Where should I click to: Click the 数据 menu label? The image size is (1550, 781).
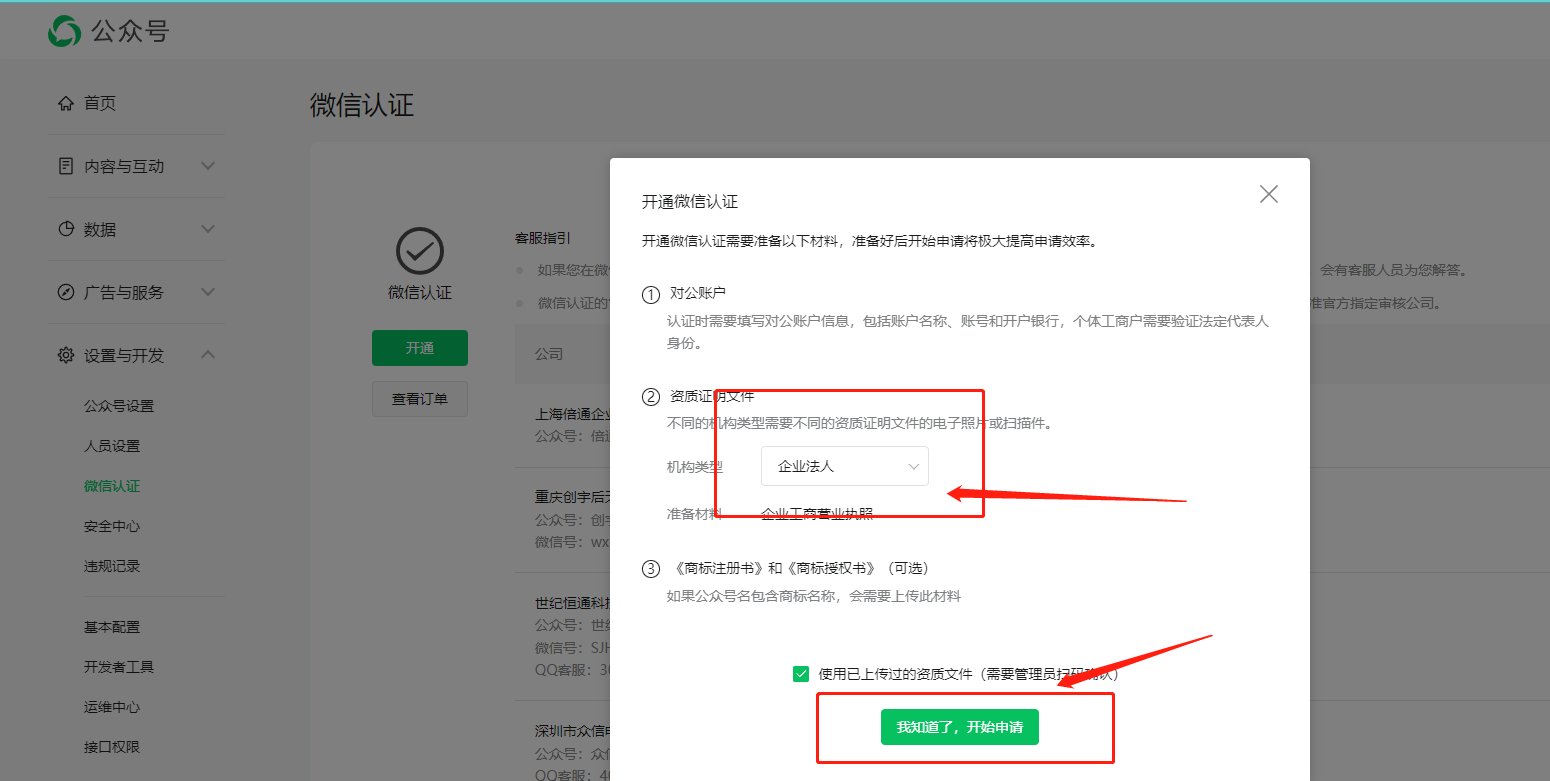[x=100, y=229]
